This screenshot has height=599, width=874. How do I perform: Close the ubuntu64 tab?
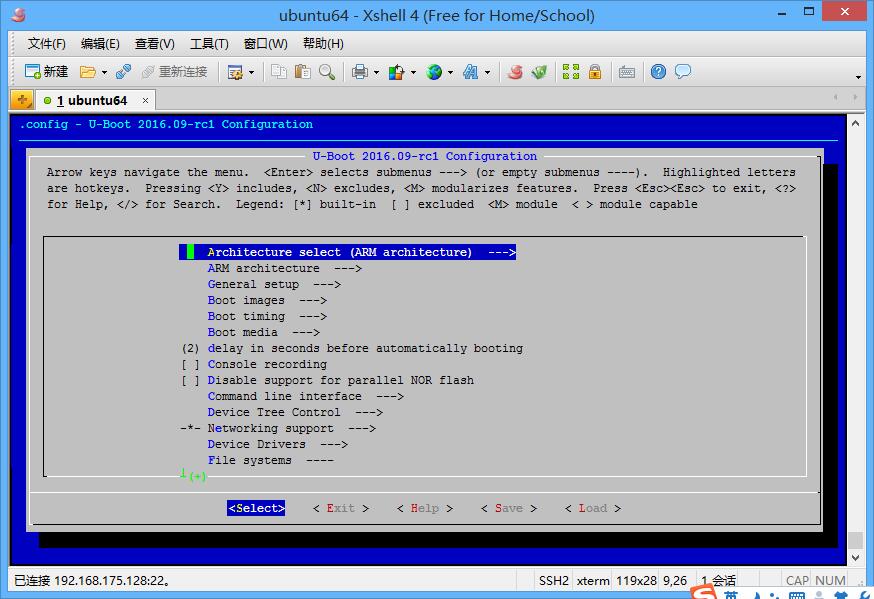pyautogui.click(x=145, y=100)
